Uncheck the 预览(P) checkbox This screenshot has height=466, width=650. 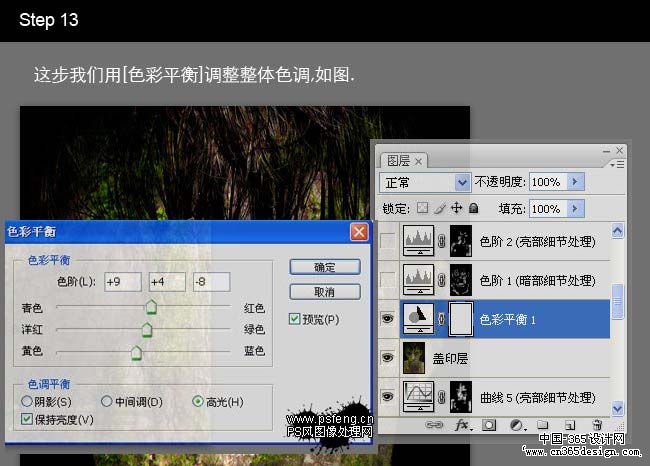coord(294,319)
